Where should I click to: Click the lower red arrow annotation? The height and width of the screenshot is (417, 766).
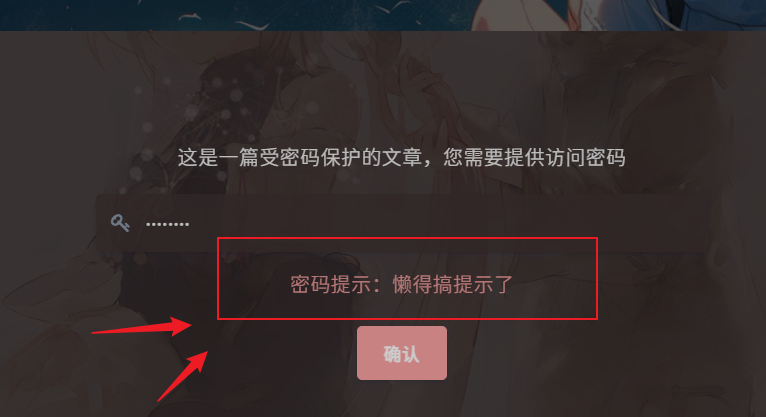pos(183,376)
